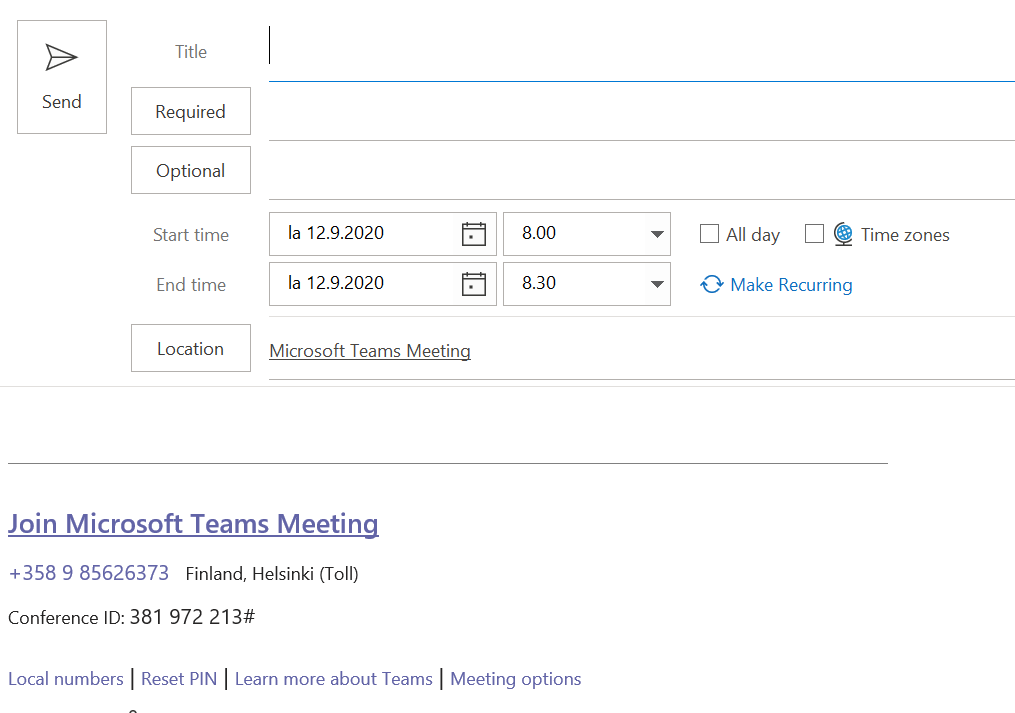
Task: Open the end date calendar picker
Action: tap(473, 284)
